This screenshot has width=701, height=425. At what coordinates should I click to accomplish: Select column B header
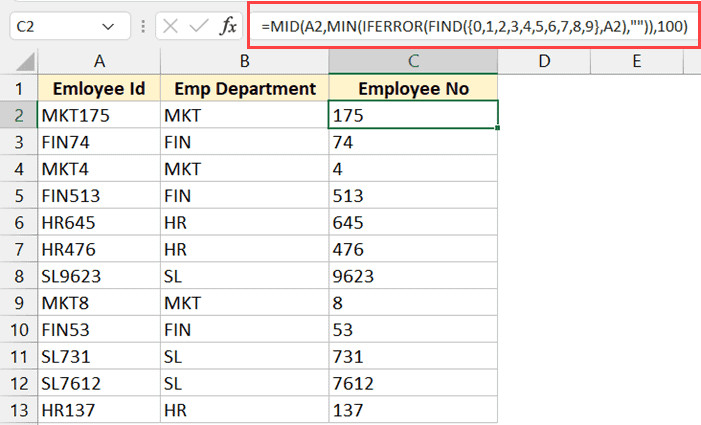pyautogui.click(x=243, y=62)
